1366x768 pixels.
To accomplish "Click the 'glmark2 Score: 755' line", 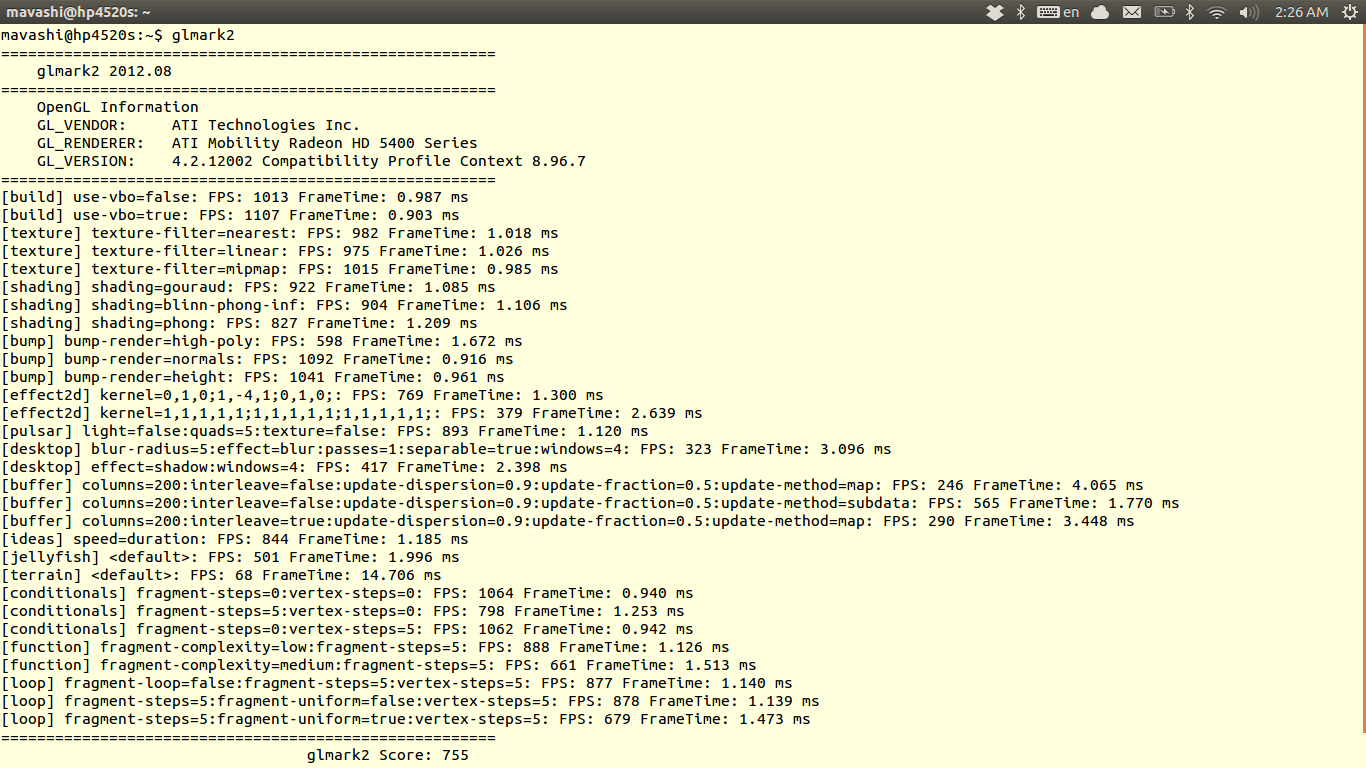I will click(x=387, y=755).
